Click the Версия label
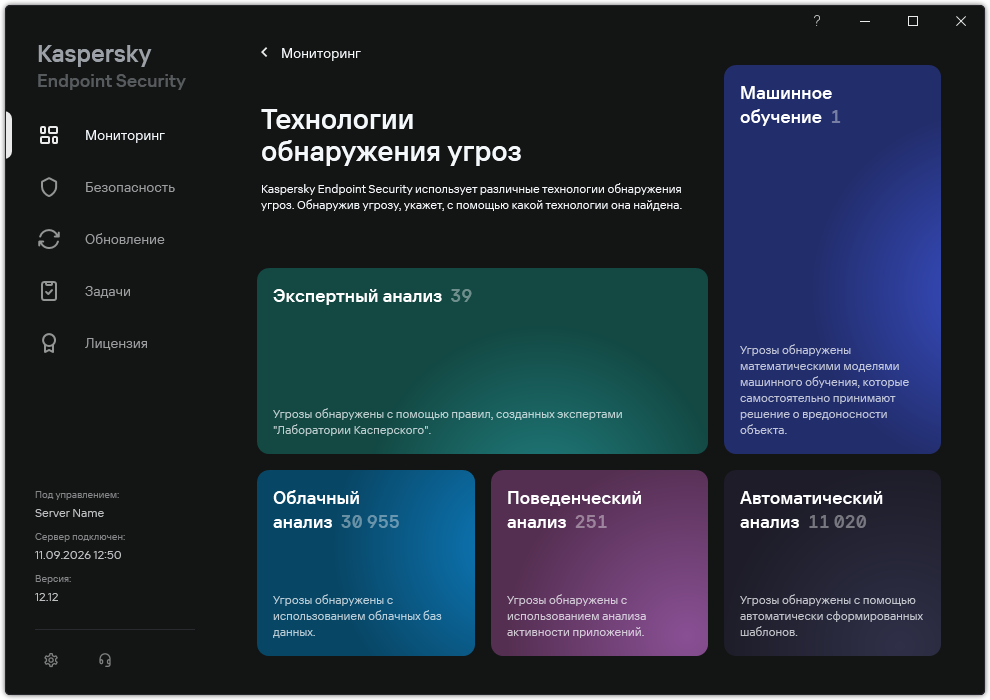This screenshot has height=700, width=990. [x=53, y=578]
